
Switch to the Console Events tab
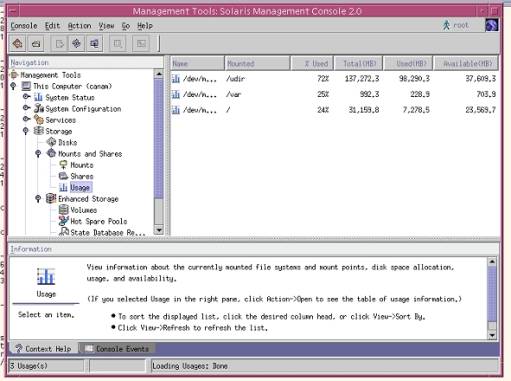coord(118,349)
